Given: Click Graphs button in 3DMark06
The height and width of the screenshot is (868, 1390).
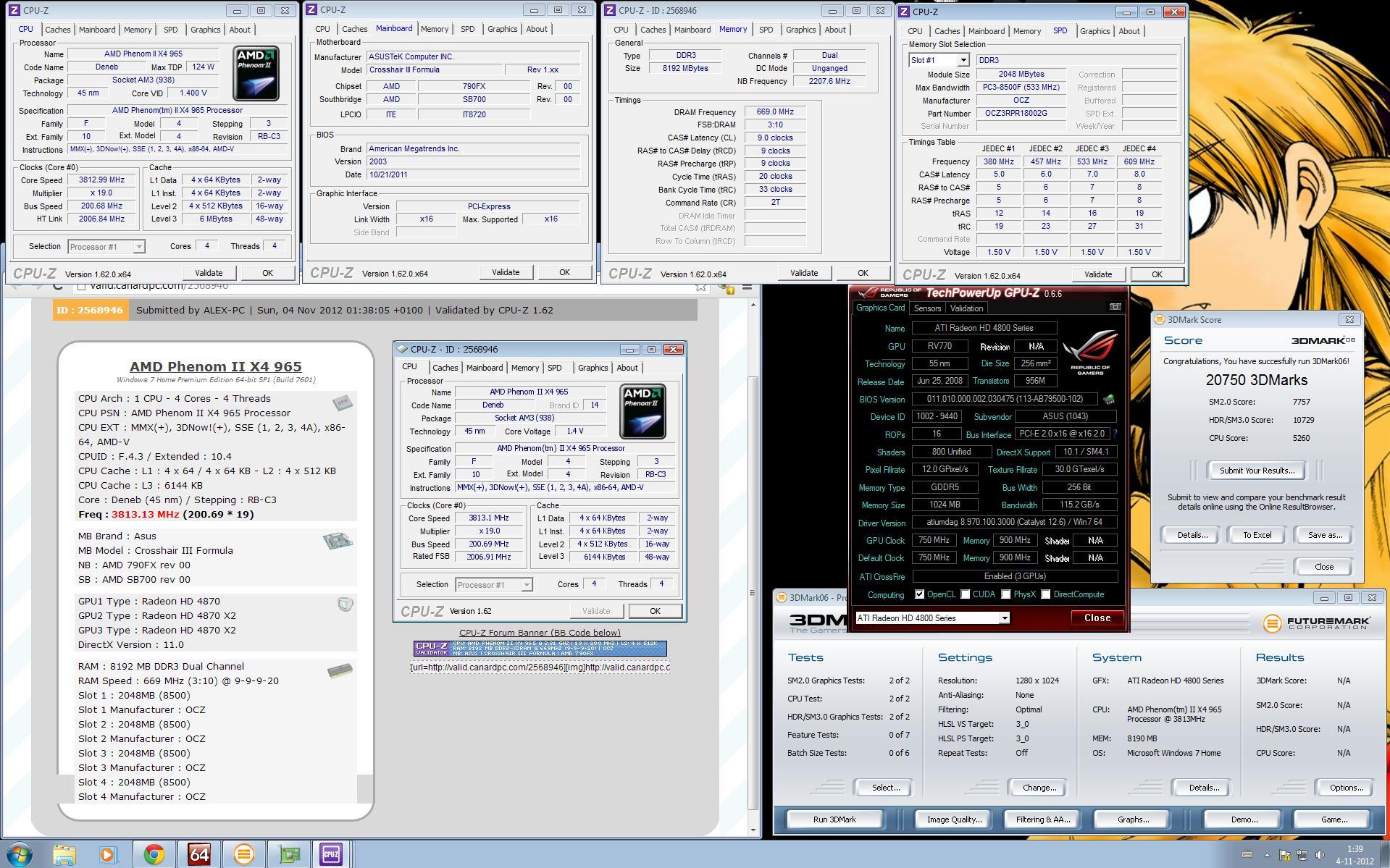Looking at the screenshot, I should click(1133, 819).
